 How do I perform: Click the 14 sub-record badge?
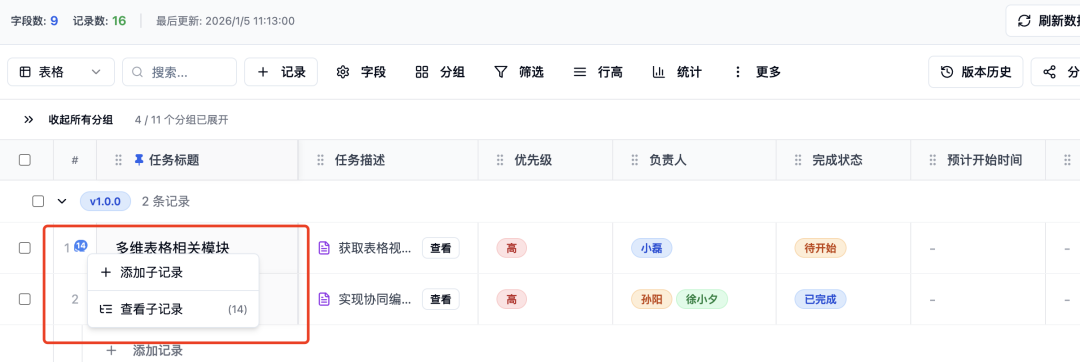pyautogui.click(x=81, y=245)
